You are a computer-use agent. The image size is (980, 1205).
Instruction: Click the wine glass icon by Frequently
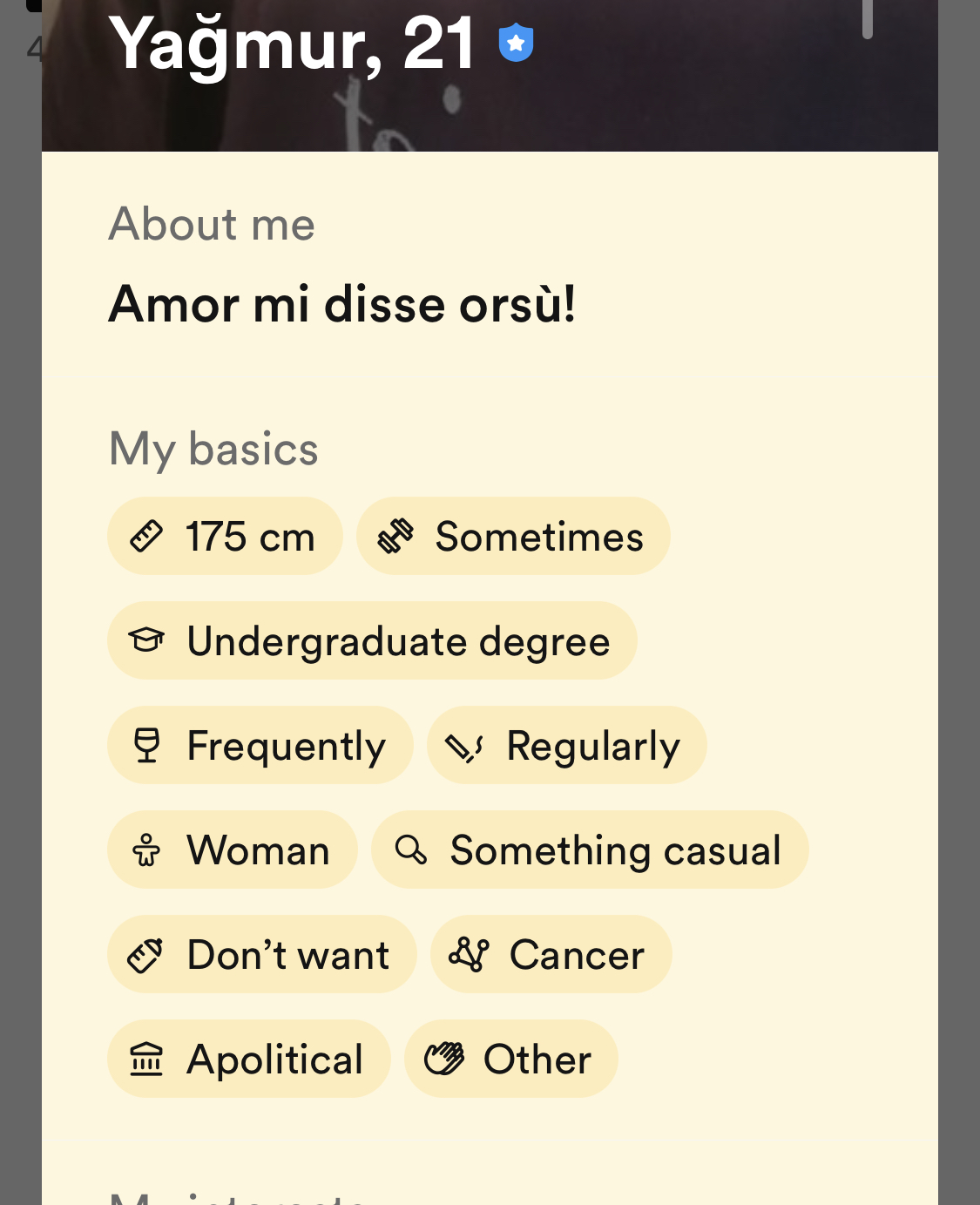click(146, 745)
